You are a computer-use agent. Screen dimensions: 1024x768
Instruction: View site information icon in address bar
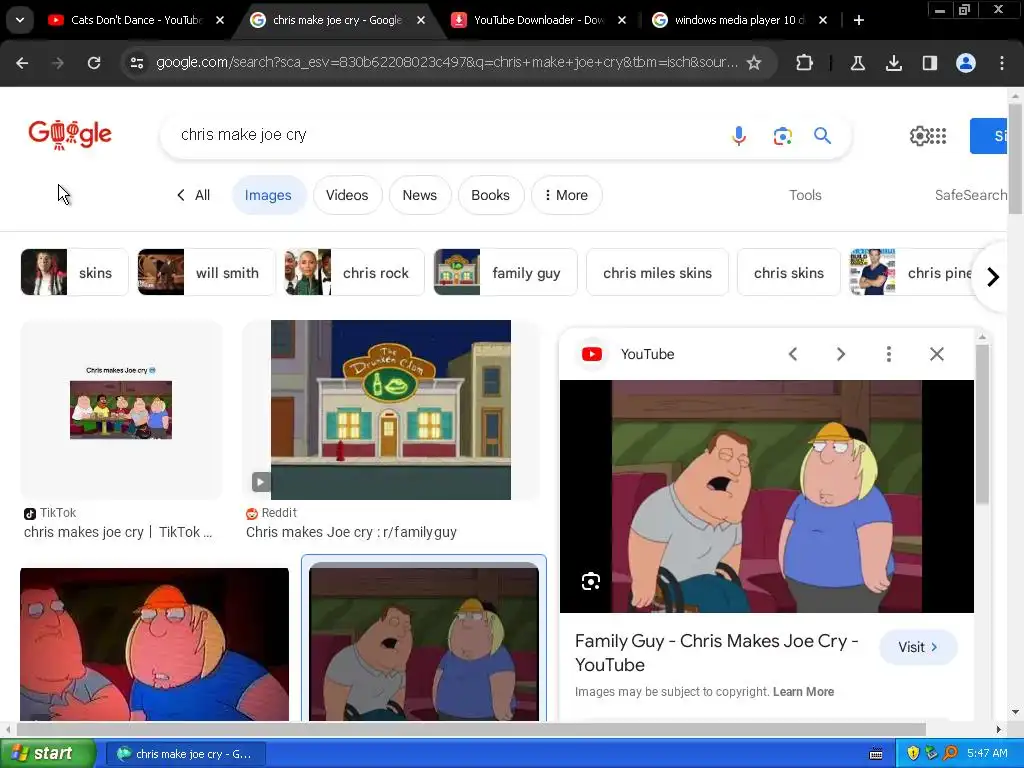coord(136,63)
